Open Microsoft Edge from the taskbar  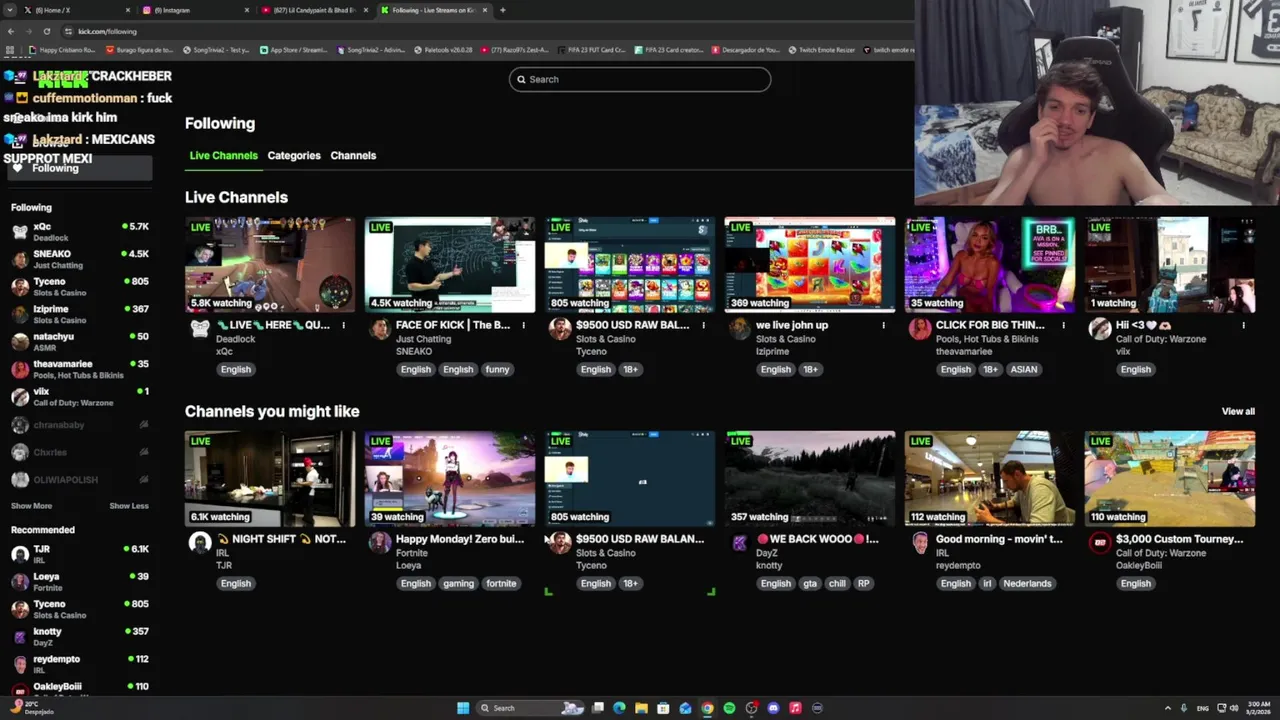pos(619,708)
